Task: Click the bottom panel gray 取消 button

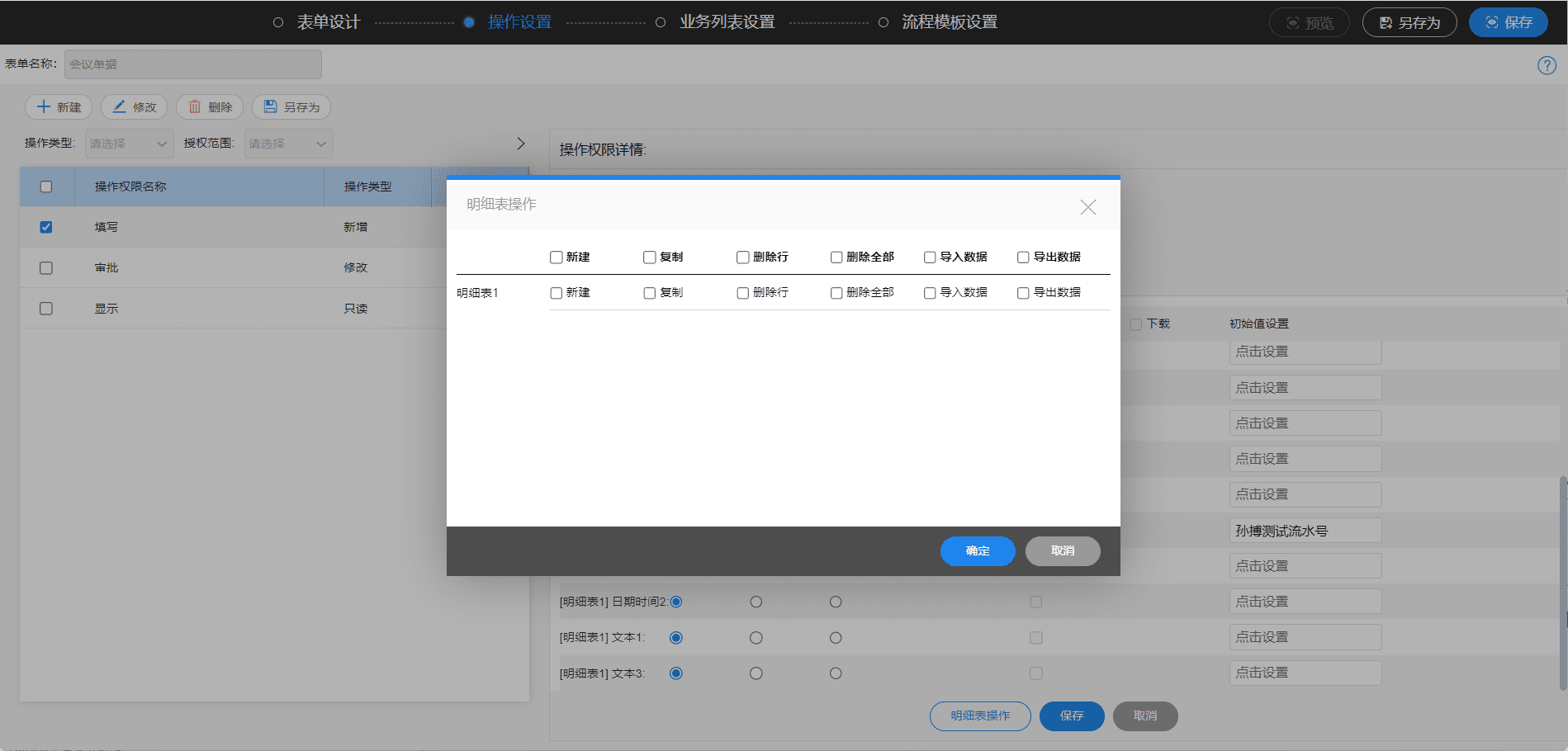Action: tap(1145, 716)
